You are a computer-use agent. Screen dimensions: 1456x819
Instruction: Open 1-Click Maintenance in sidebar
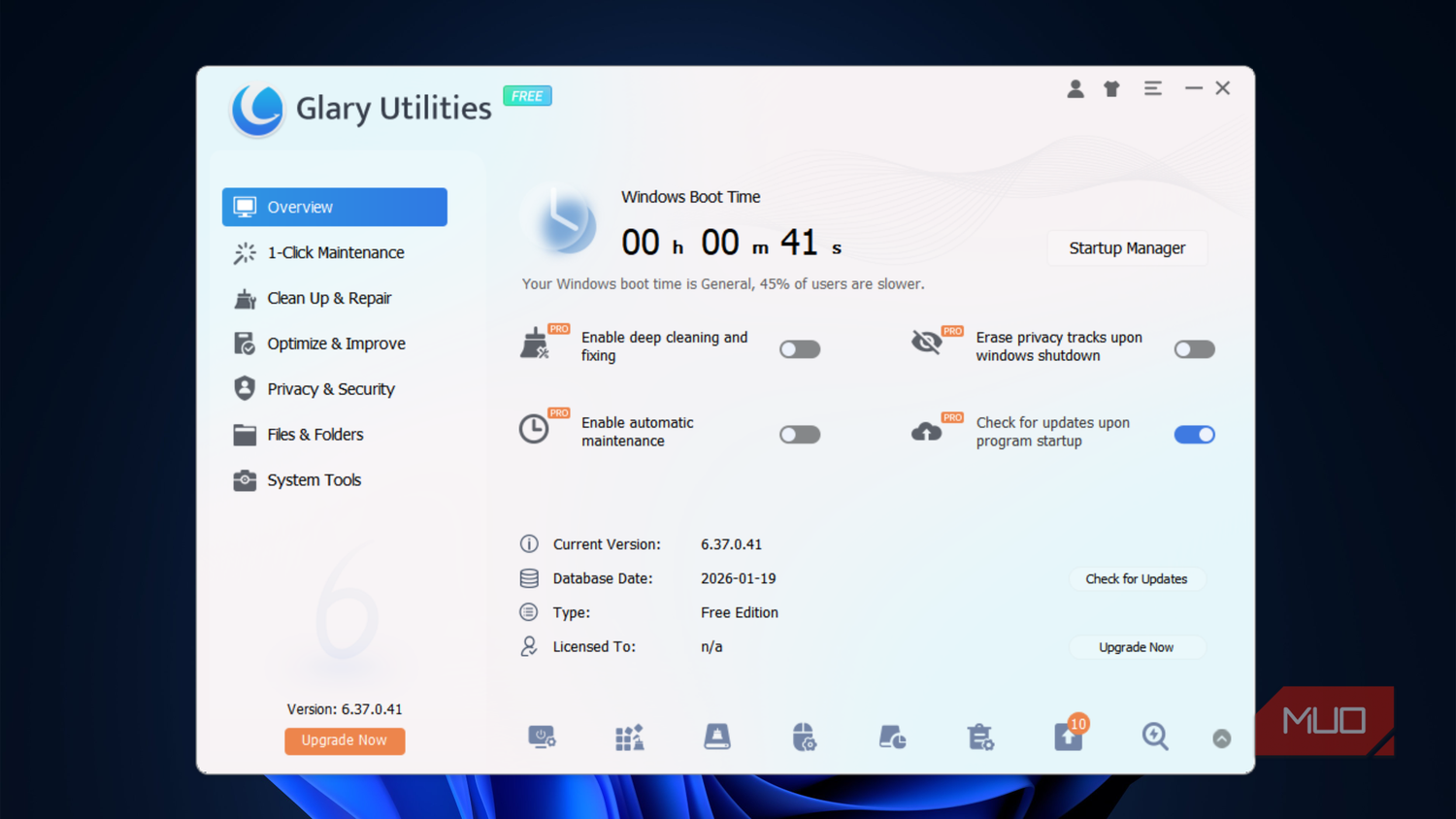point(335,252)
